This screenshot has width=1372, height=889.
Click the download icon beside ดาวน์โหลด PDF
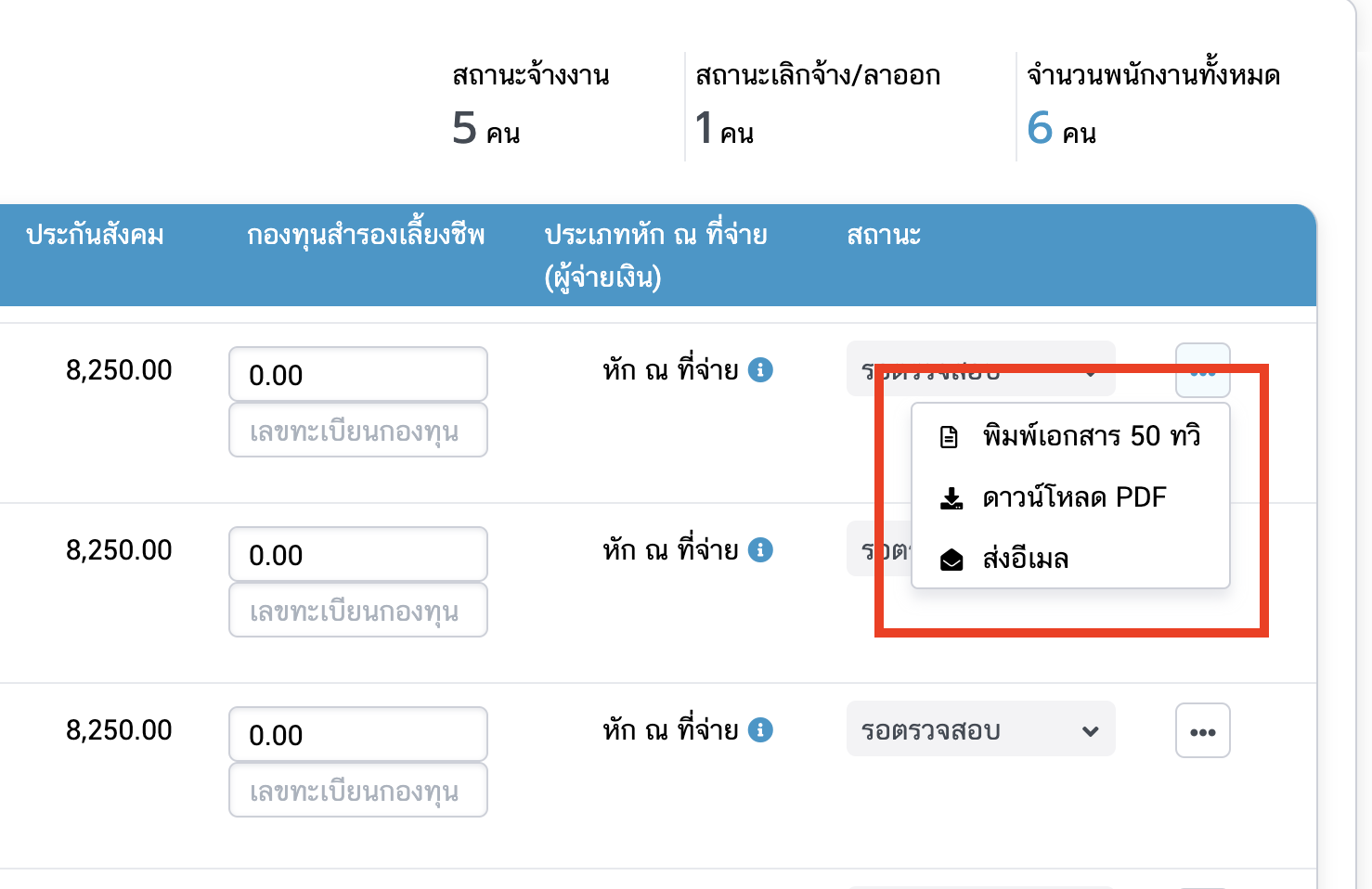coord(951,498)
